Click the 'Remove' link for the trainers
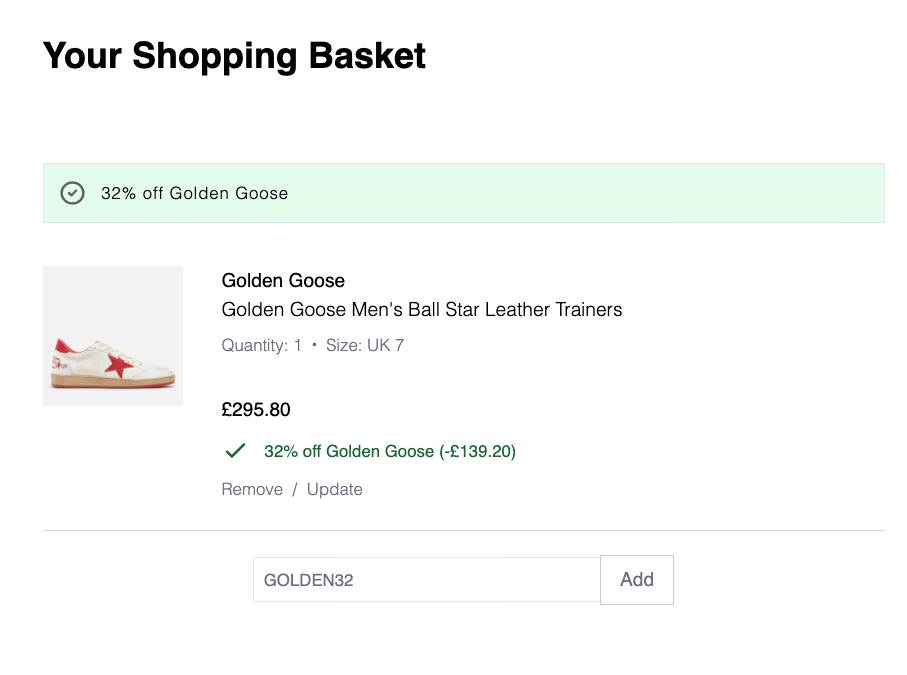 252,489
